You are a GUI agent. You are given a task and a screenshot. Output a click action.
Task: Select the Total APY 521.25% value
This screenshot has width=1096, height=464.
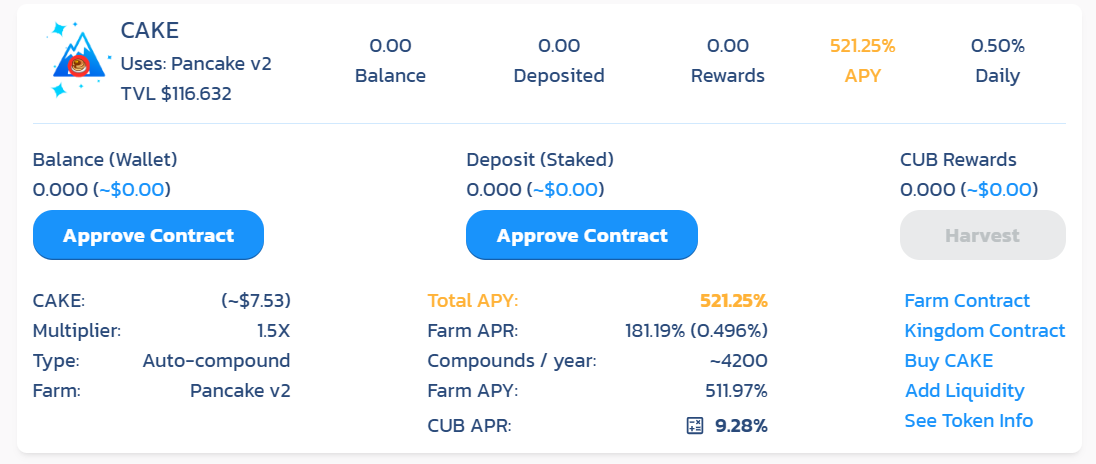coord(733,301)
